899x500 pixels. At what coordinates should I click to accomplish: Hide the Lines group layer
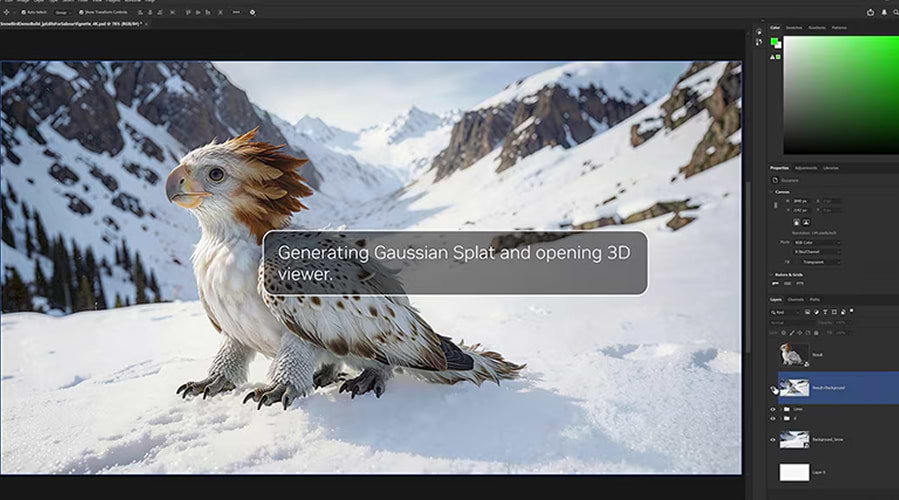tap(773, 409)
